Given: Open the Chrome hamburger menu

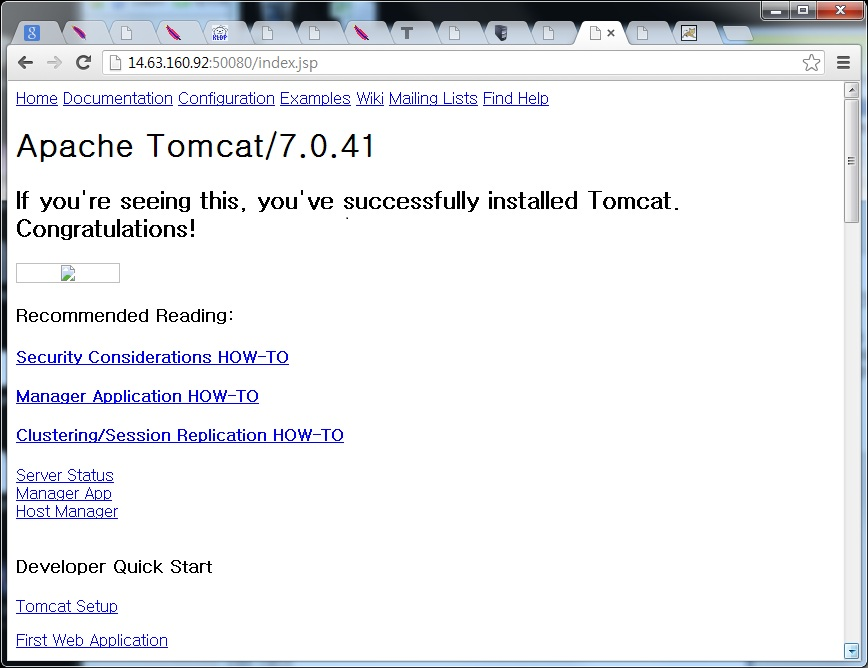Looking at the screenshot, I should [843, 63].
